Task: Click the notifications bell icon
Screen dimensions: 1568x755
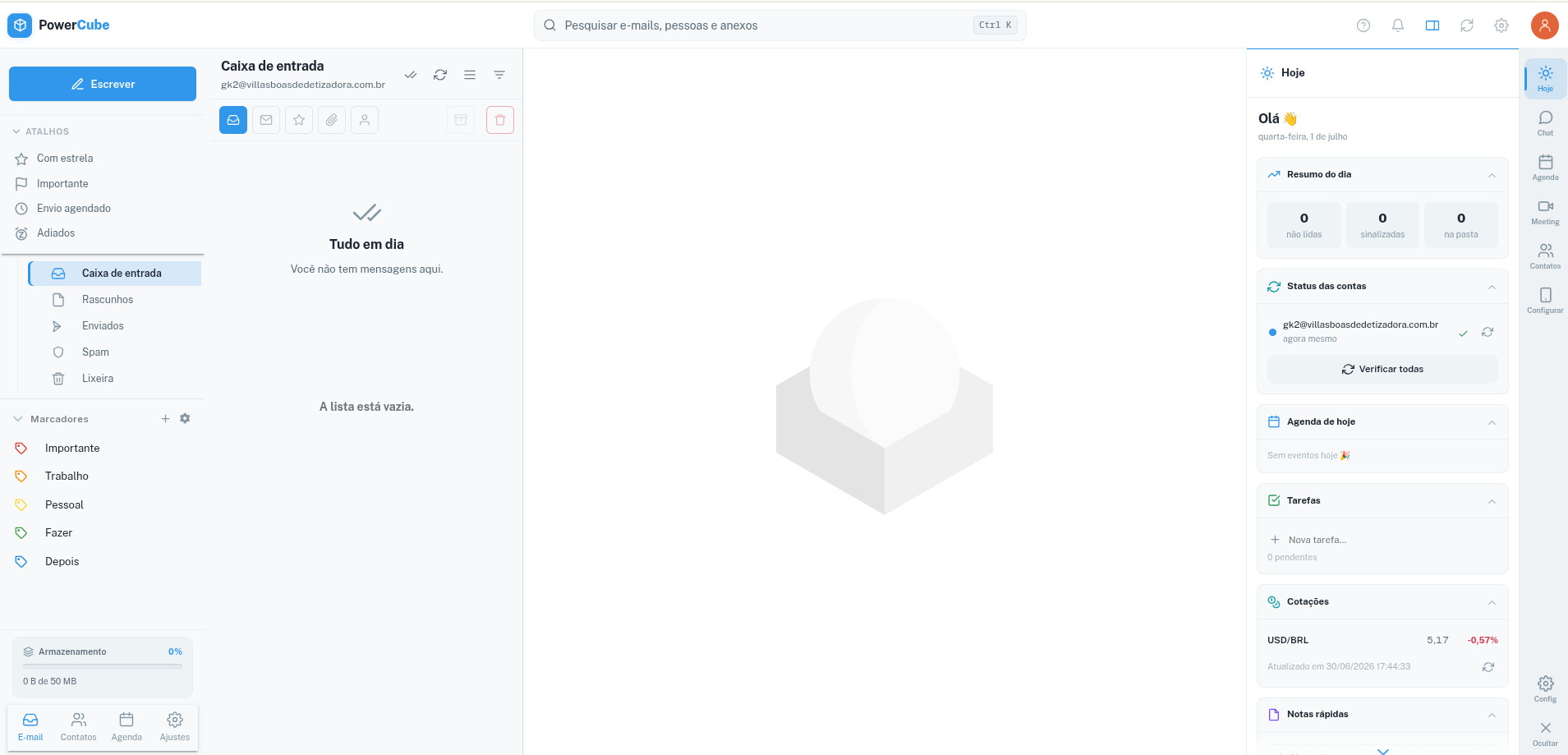Action: pyautogui.click(x=1398, y=25)
